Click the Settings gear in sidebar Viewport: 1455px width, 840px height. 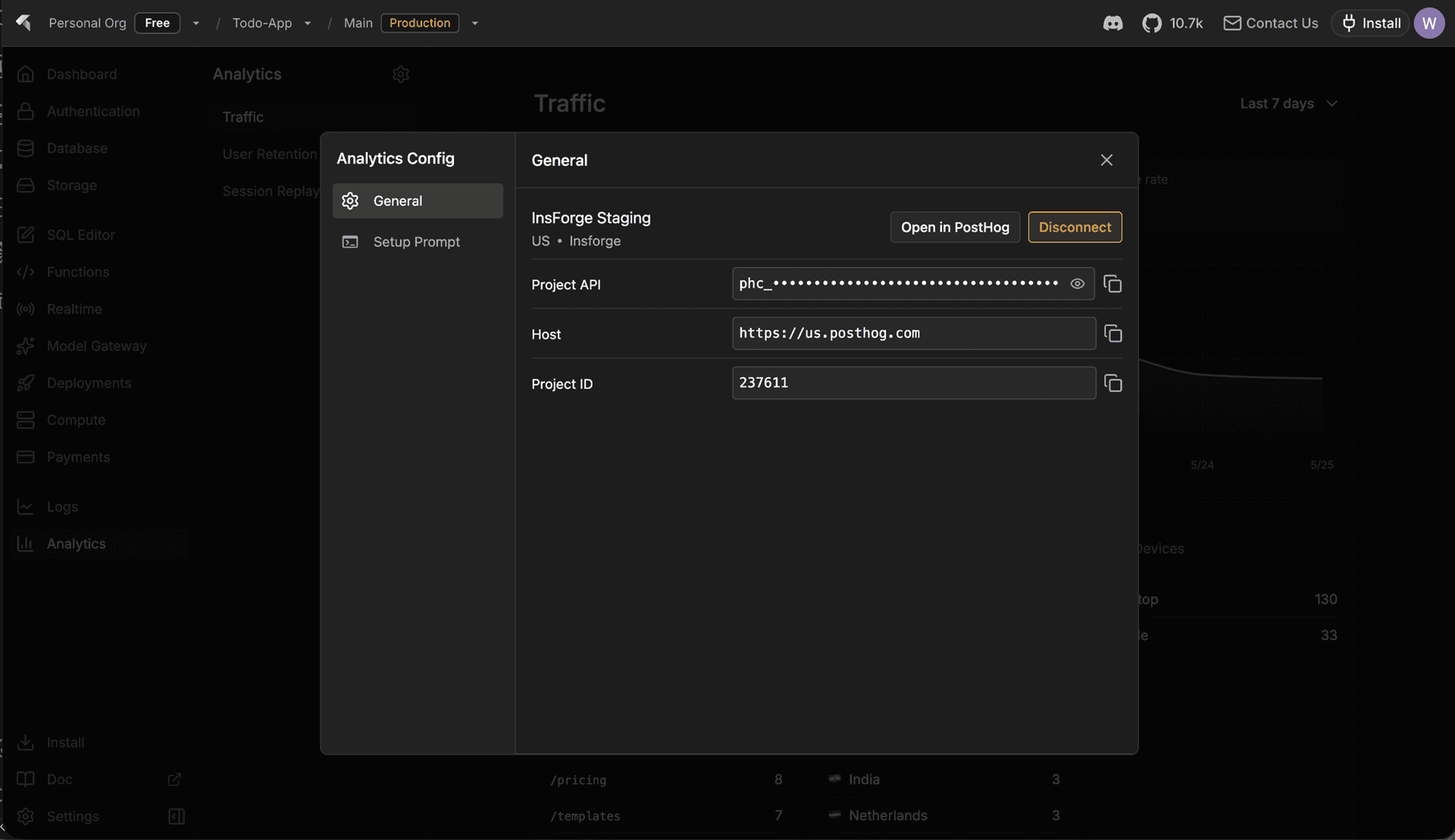(x=26, y=817)
